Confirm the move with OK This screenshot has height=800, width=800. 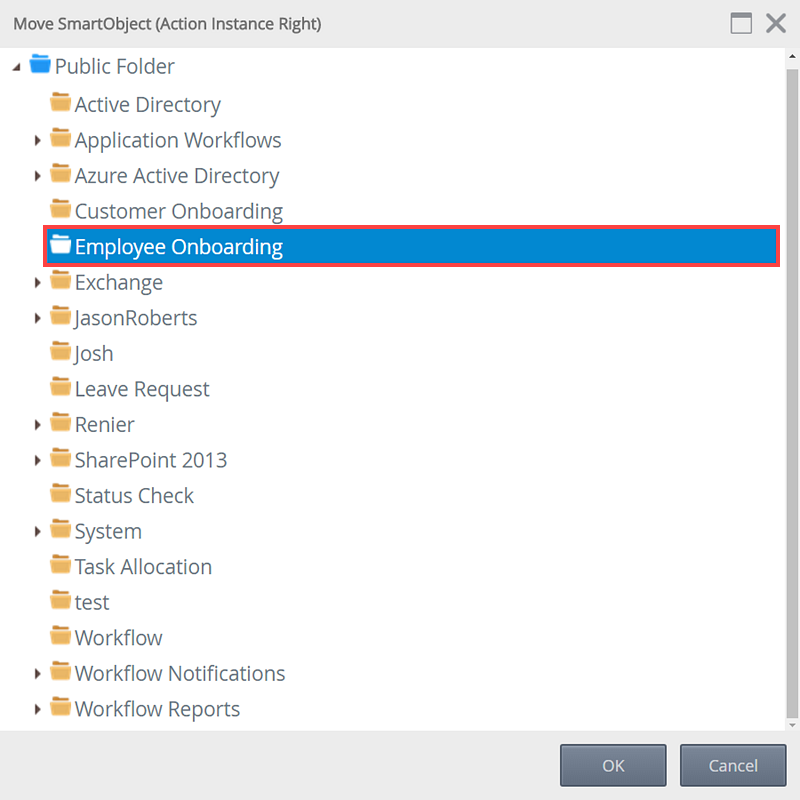point(613,766)
